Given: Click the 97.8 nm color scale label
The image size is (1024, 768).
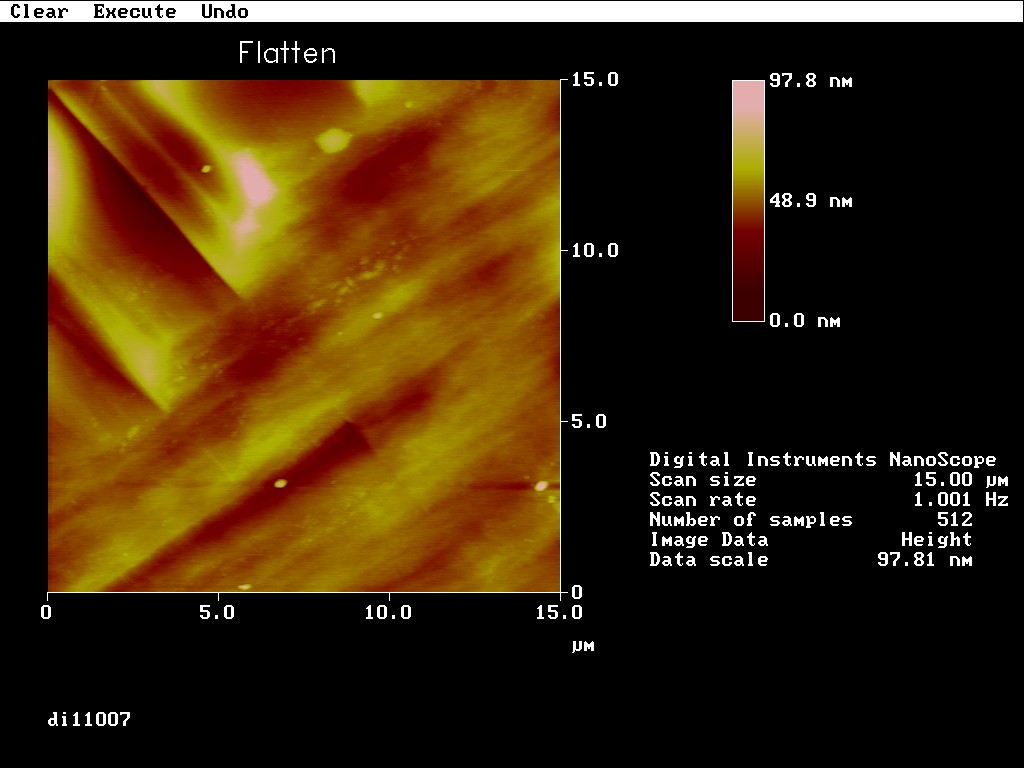Looking at the screenshot, I should [810, 81].
